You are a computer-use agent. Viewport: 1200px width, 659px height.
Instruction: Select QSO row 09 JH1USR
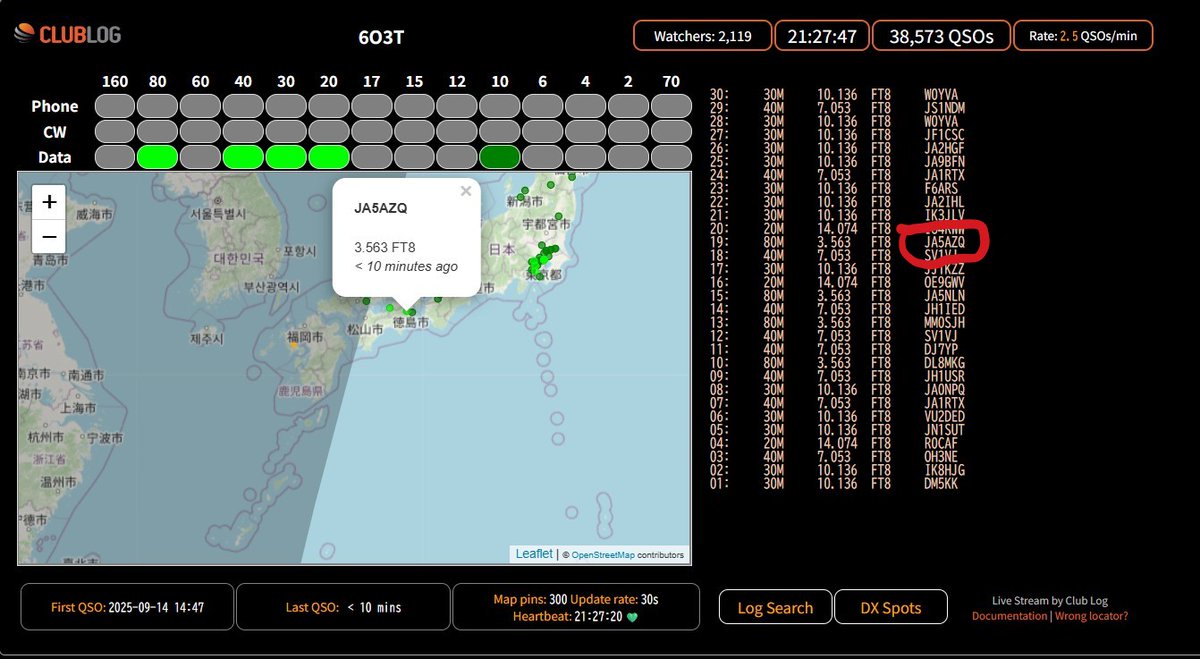(x=838, y=376)
